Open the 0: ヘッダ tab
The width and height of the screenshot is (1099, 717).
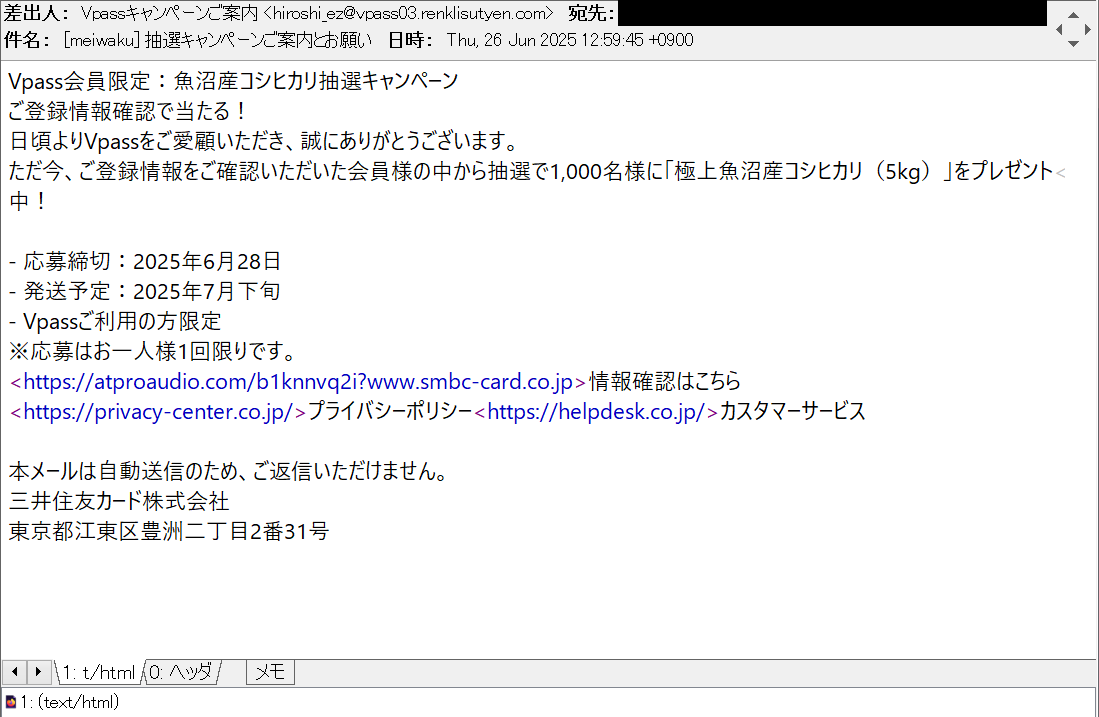tap(181, 672)
